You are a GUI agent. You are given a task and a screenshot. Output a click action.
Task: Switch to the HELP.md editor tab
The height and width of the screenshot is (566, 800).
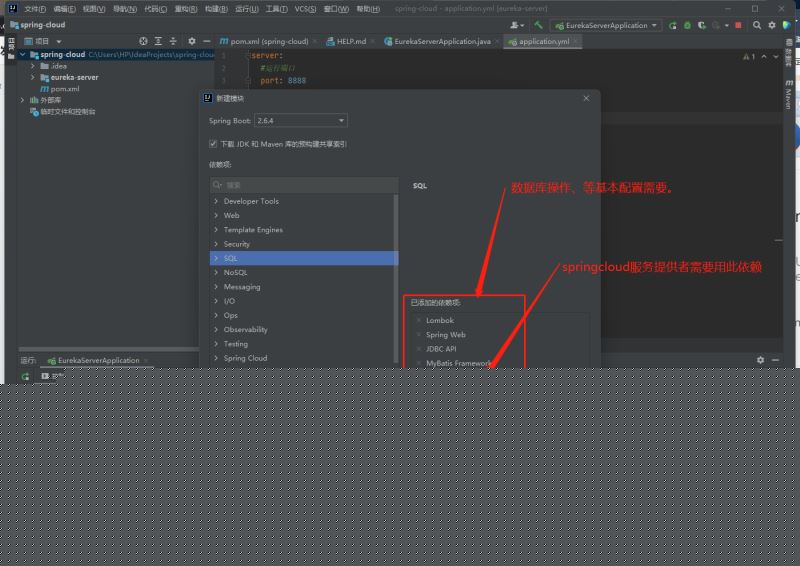pos(351,42)
